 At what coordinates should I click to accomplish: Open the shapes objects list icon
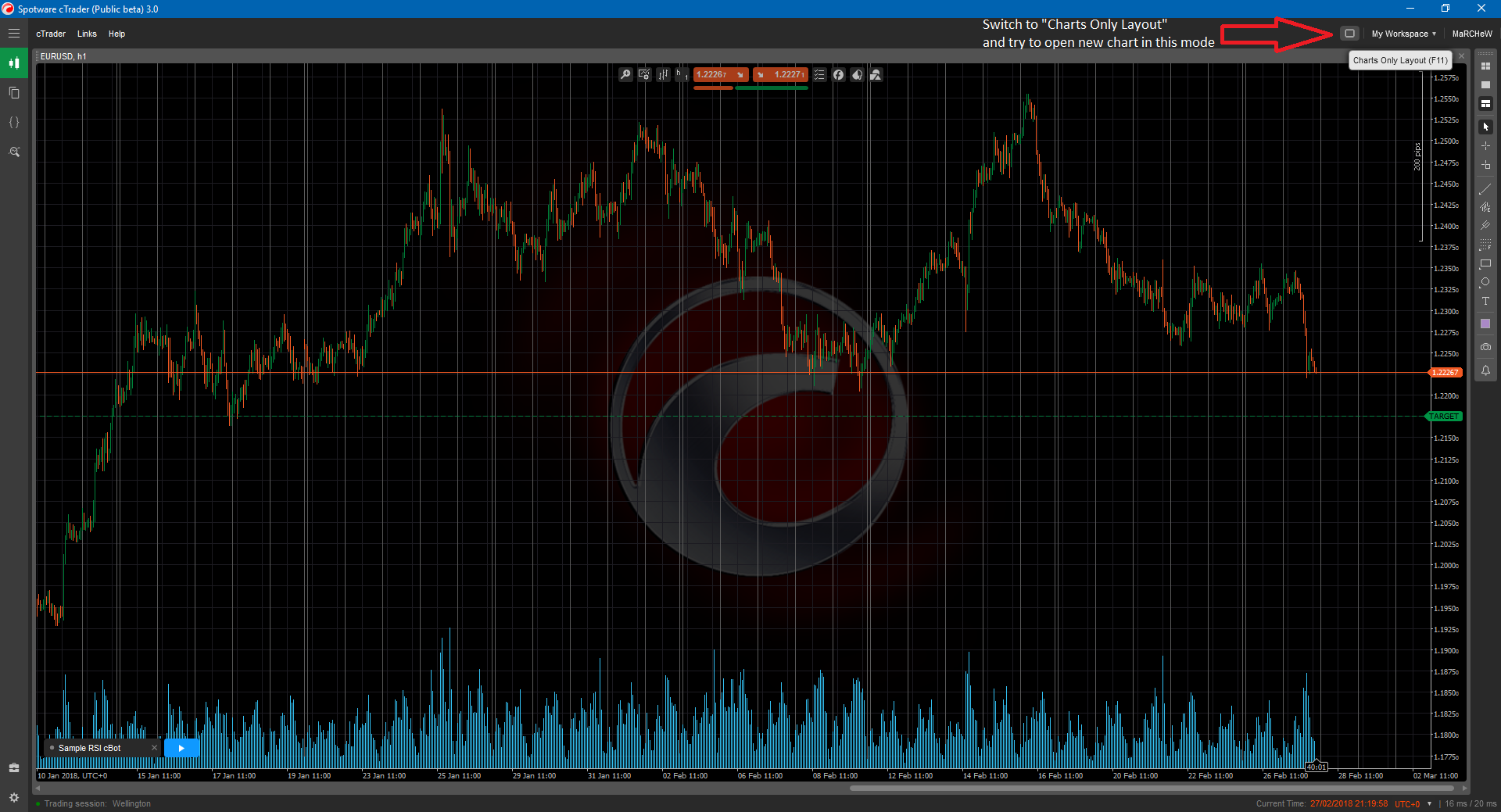click(876, 75)
